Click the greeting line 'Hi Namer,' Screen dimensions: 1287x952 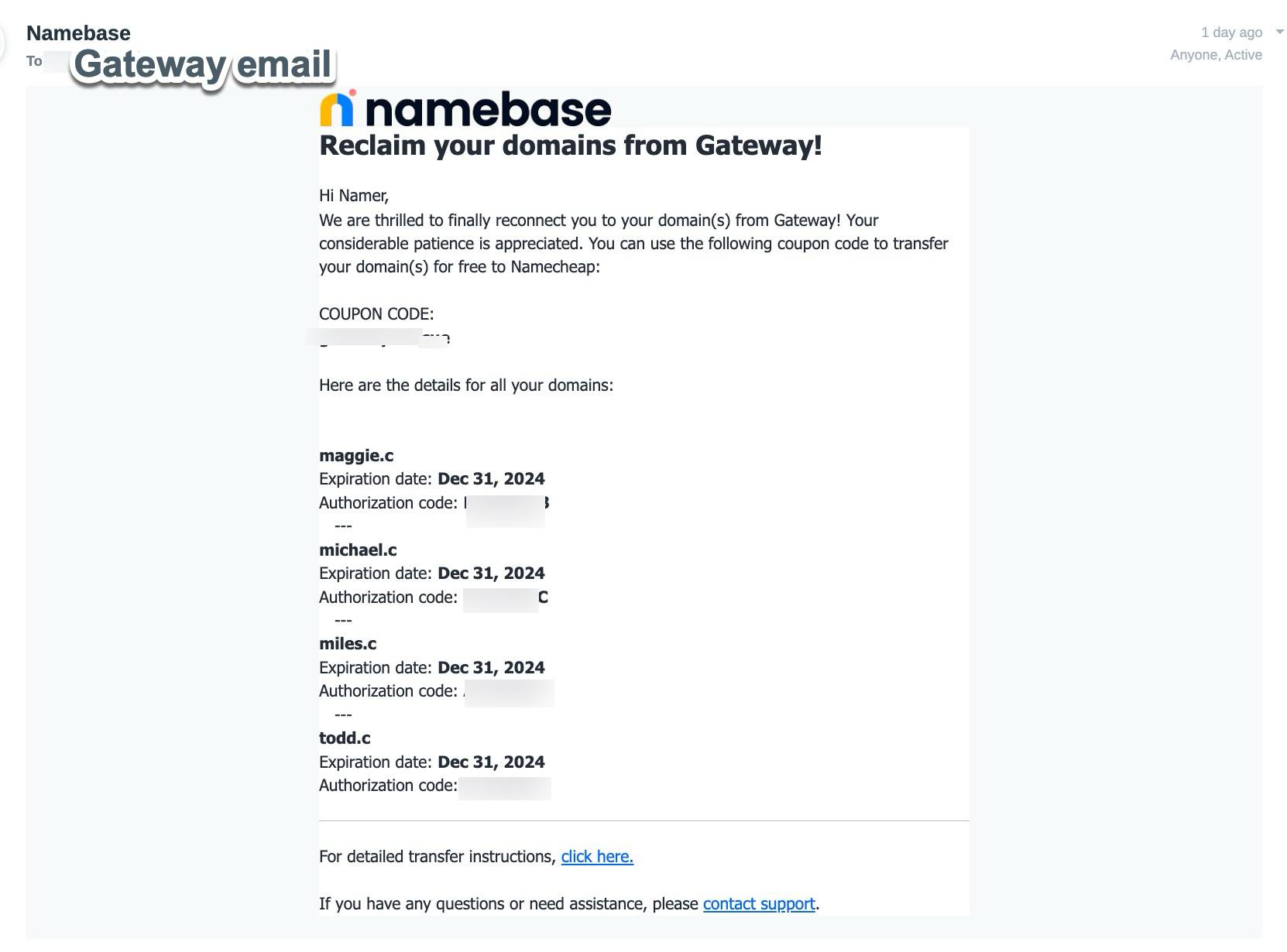pos(353,195)
